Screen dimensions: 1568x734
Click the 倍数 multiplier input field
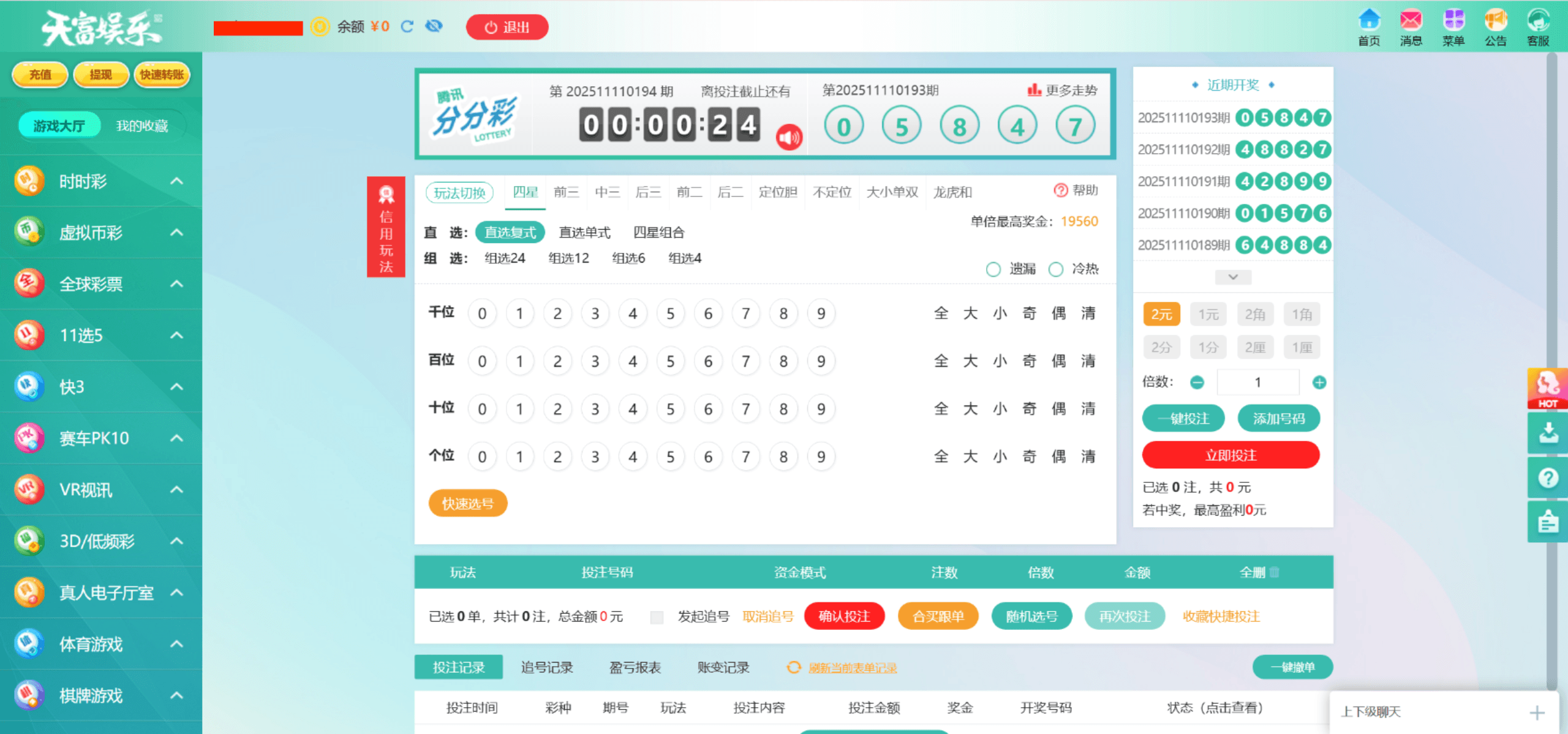click(x=1257, y=383)
